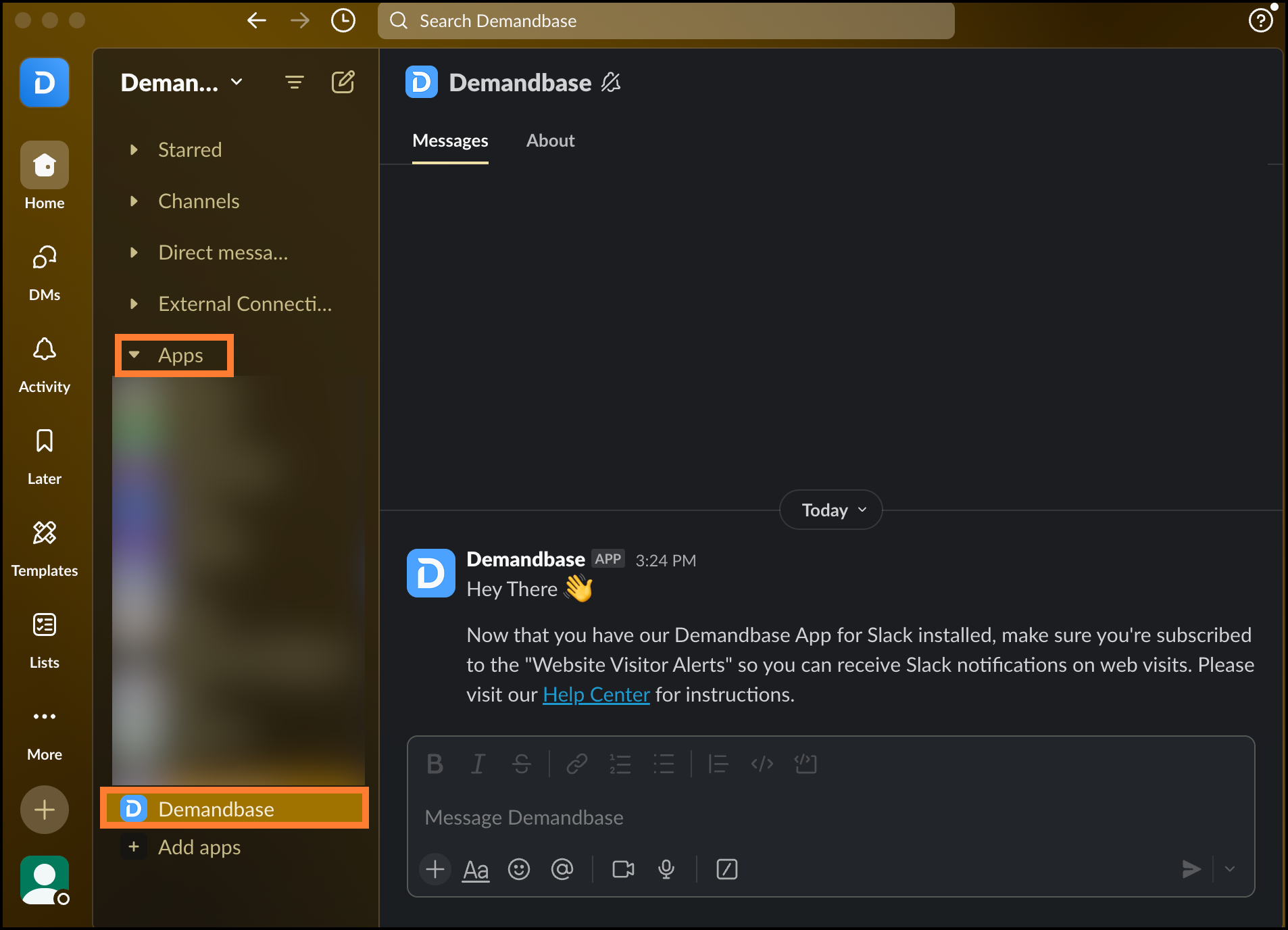This screenshot has width=1288, height=930.
Task: Open the history clock icon
Action: (x=343, y=21)
